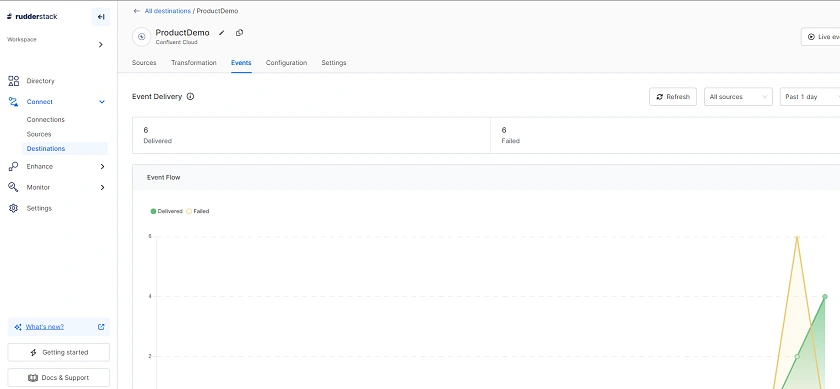This screenshot has width=840, height=389.
Task: Click the Connect pipeline icon
Action: coord(13,102)
